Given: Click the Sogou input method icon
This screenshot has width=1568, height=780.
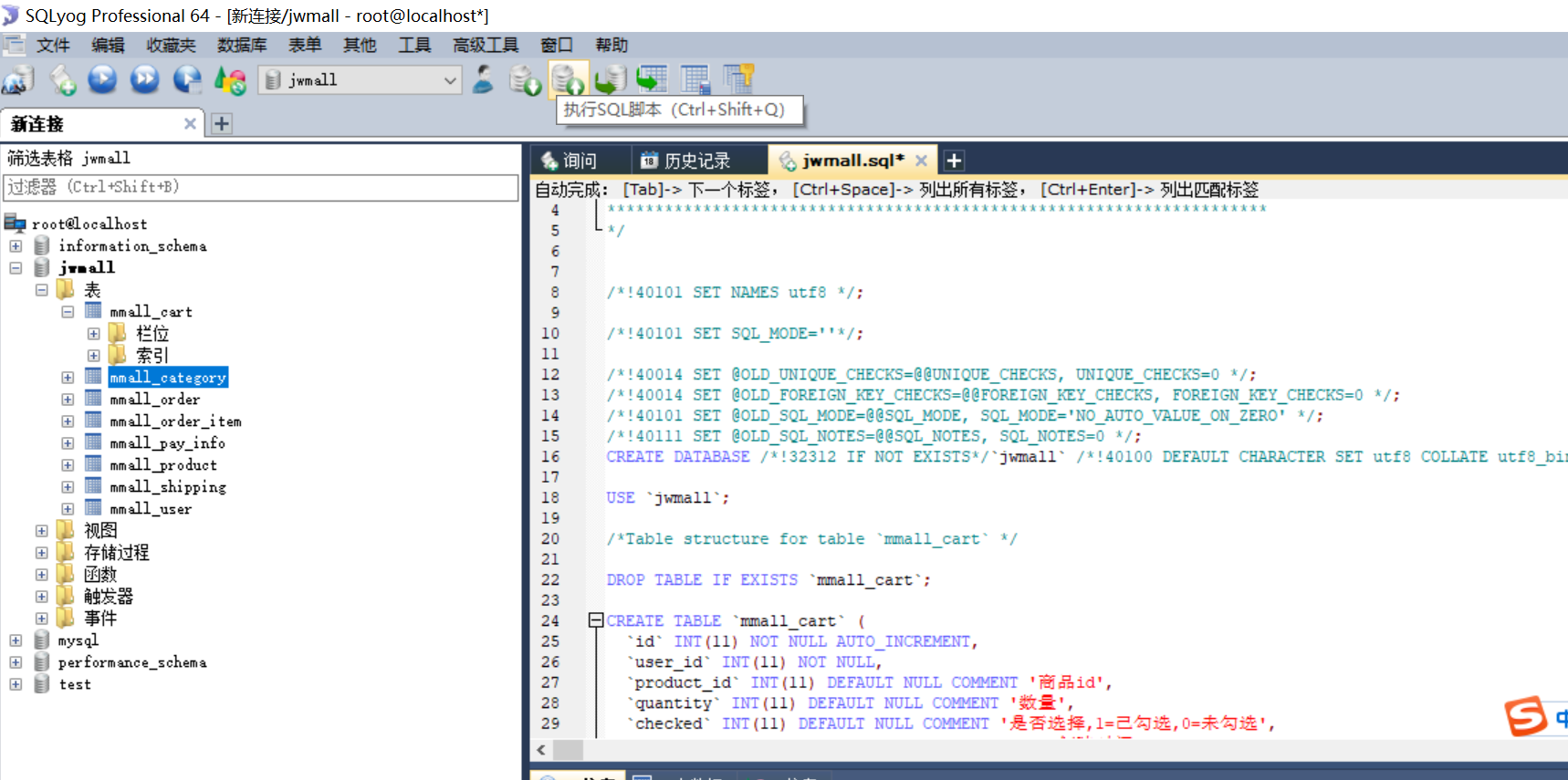Looking at the screenshot, I should pyautogui.click(x=1526, y=716).
